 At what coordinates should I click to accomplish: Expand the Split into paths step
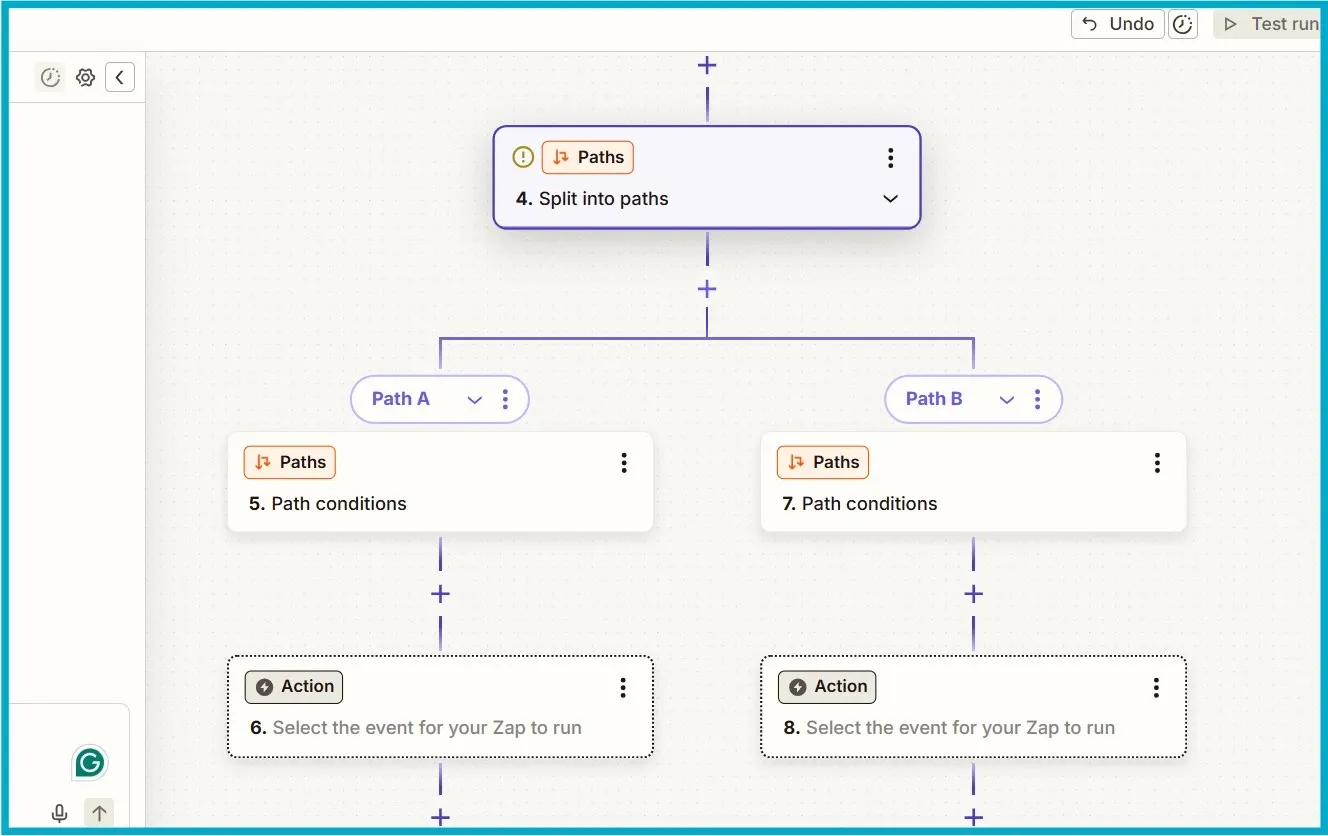coord(890,199)
